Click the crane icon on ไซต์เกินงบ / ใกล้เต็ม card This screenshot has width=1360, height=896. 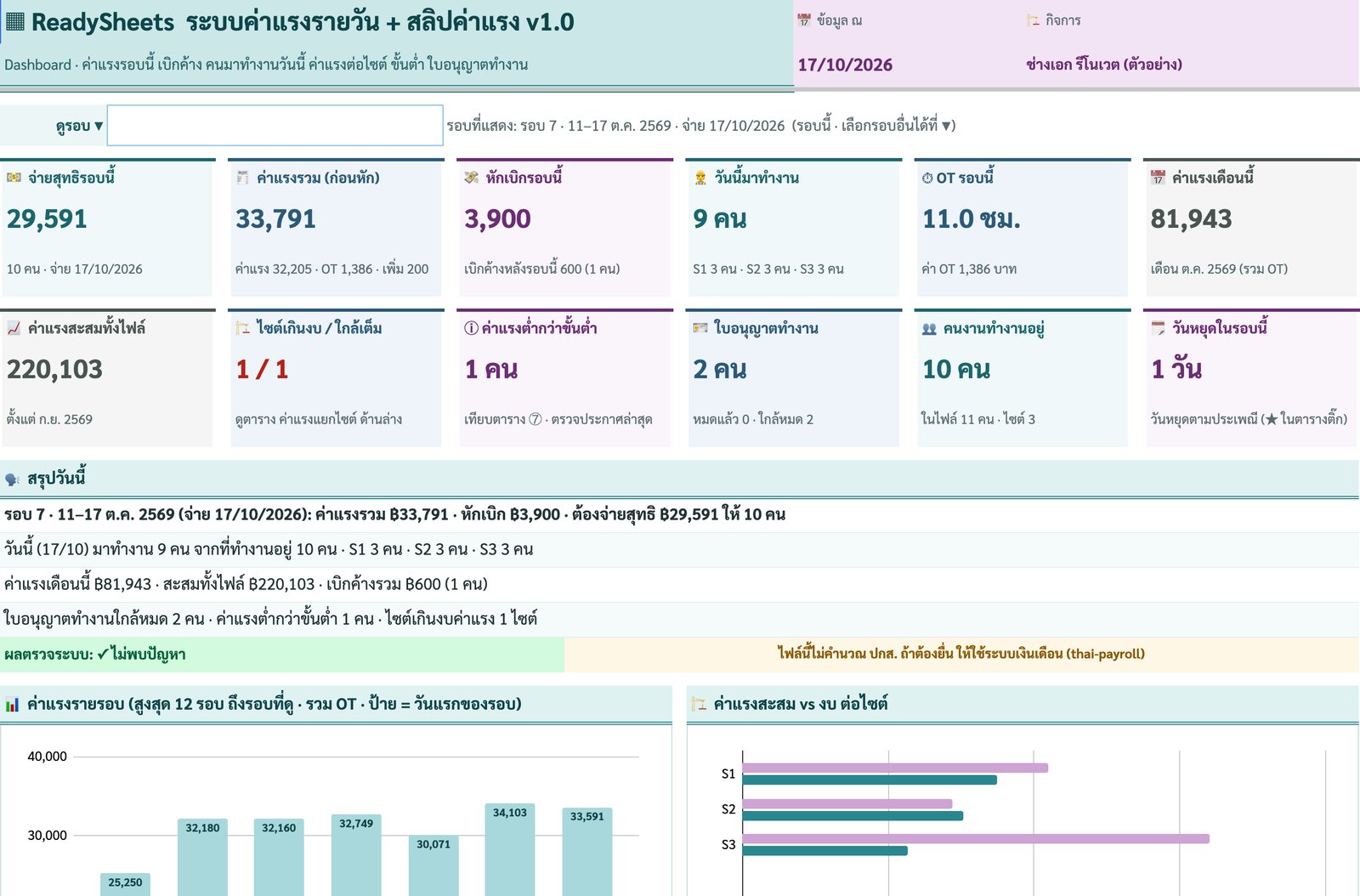tap(242, 328)
